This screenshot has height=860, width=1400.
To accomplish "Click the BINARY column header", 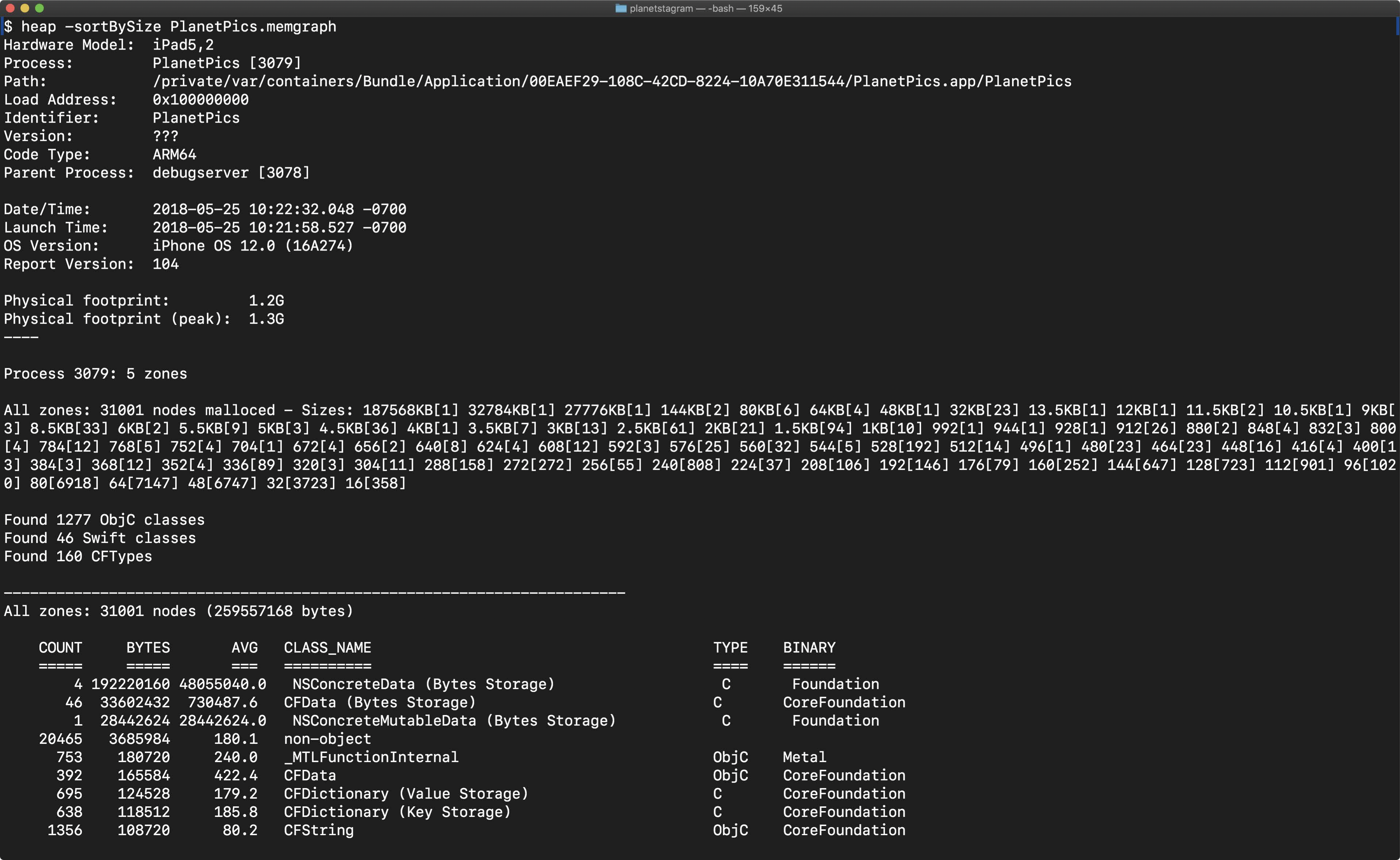I will (x=809, y=647).
